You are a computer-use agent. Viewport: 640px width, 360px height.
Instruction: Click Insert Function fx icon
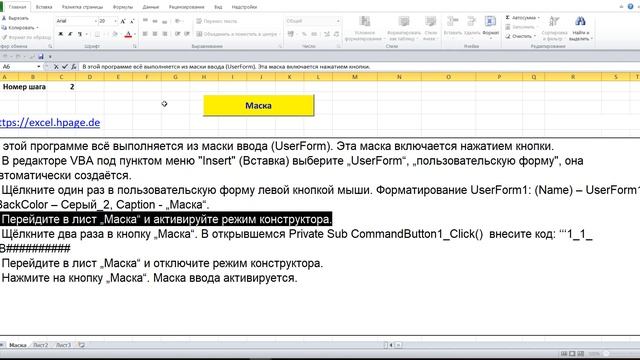[x=73, y=67]
